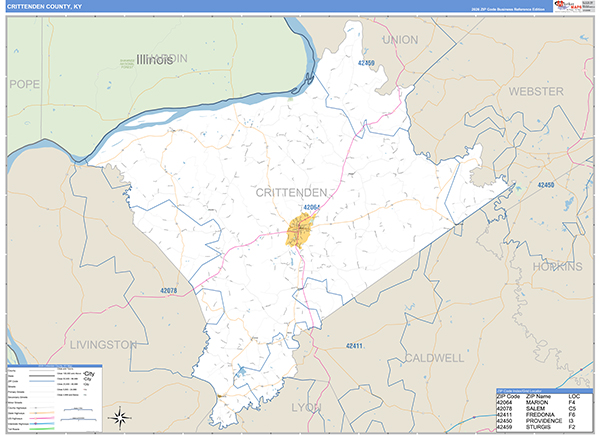Click the pink US Highways legend swatch
This screenshot has width=600, height=435.
point(42,418)
